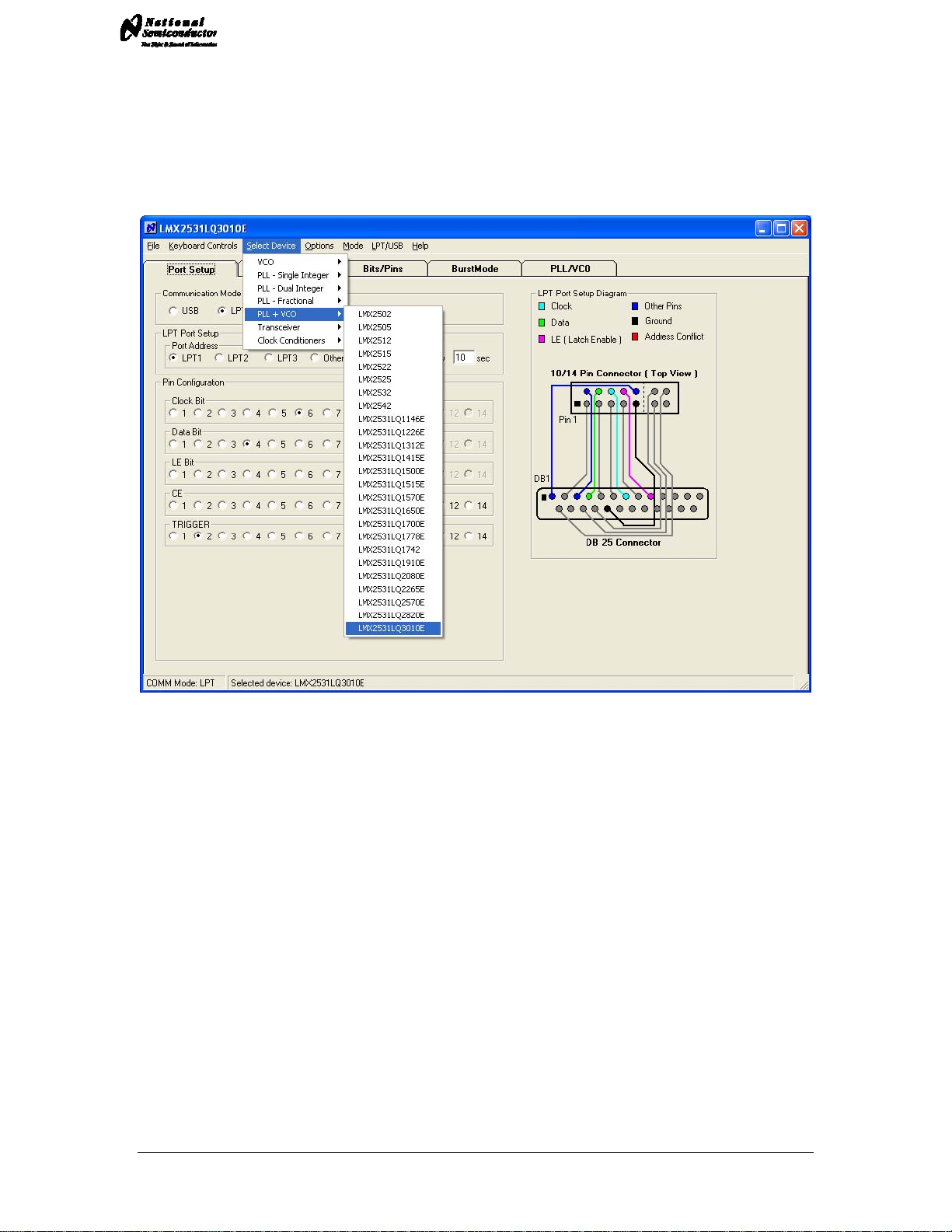Image resolution: width=952 pixels, height=1232 pixels.
Task: Select CE pin 14 radio
Action: pyautogui.click(x=469, y=505)
